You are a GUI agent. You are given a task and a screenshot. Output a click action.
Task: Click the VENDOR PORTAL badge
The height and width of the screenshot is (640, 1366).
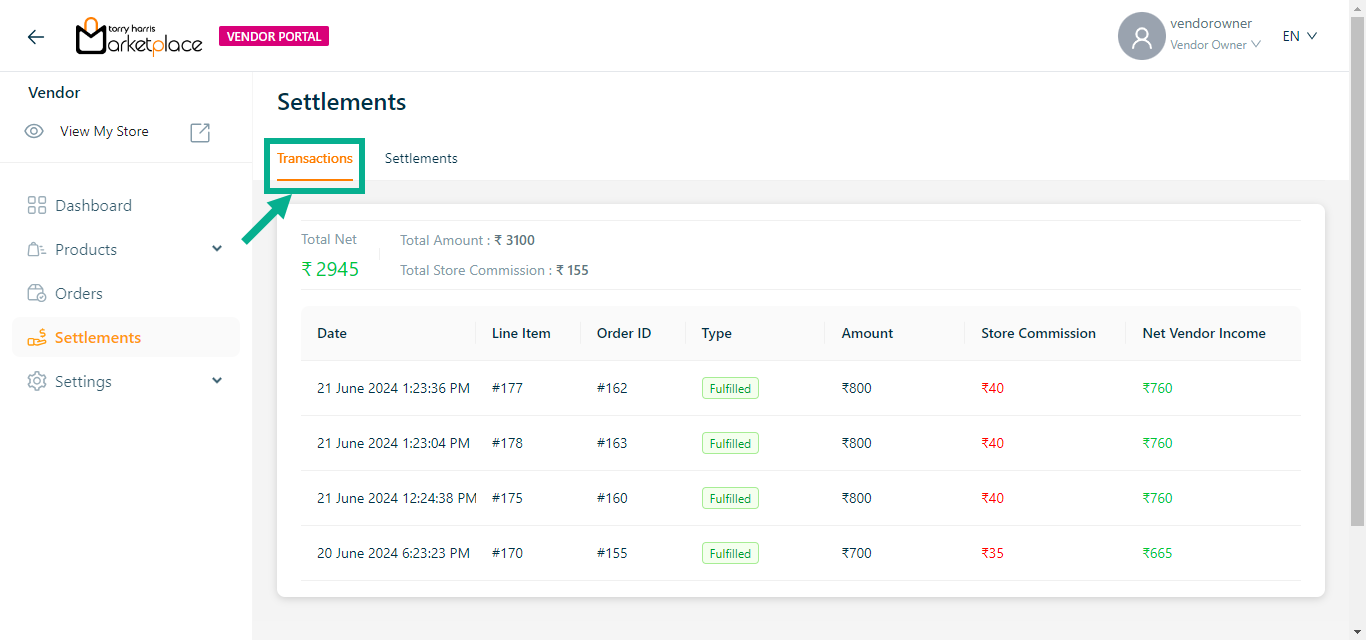[274, 37]
